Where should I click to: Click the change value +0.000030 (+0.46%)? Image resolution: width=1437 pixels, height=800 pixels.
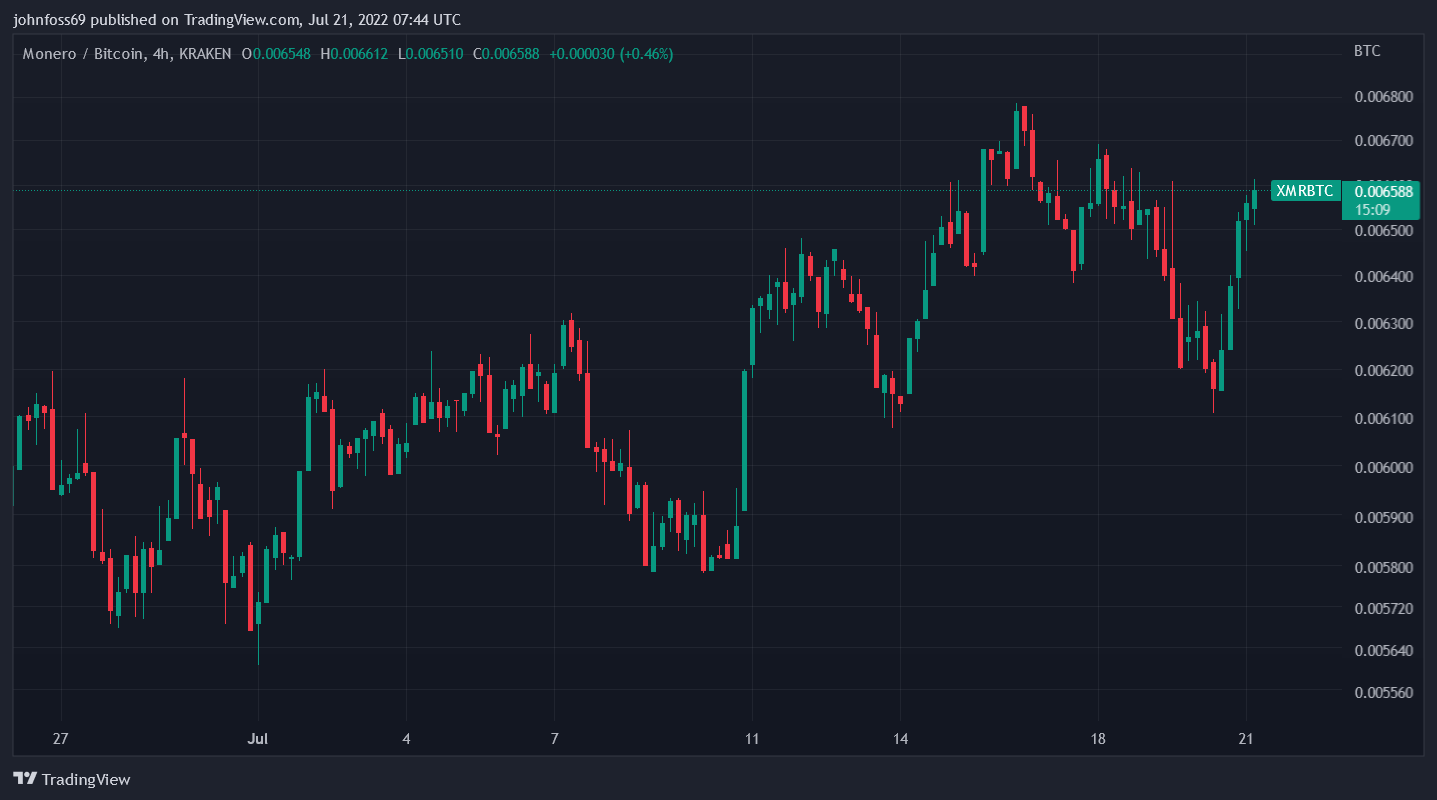[611, 53]
